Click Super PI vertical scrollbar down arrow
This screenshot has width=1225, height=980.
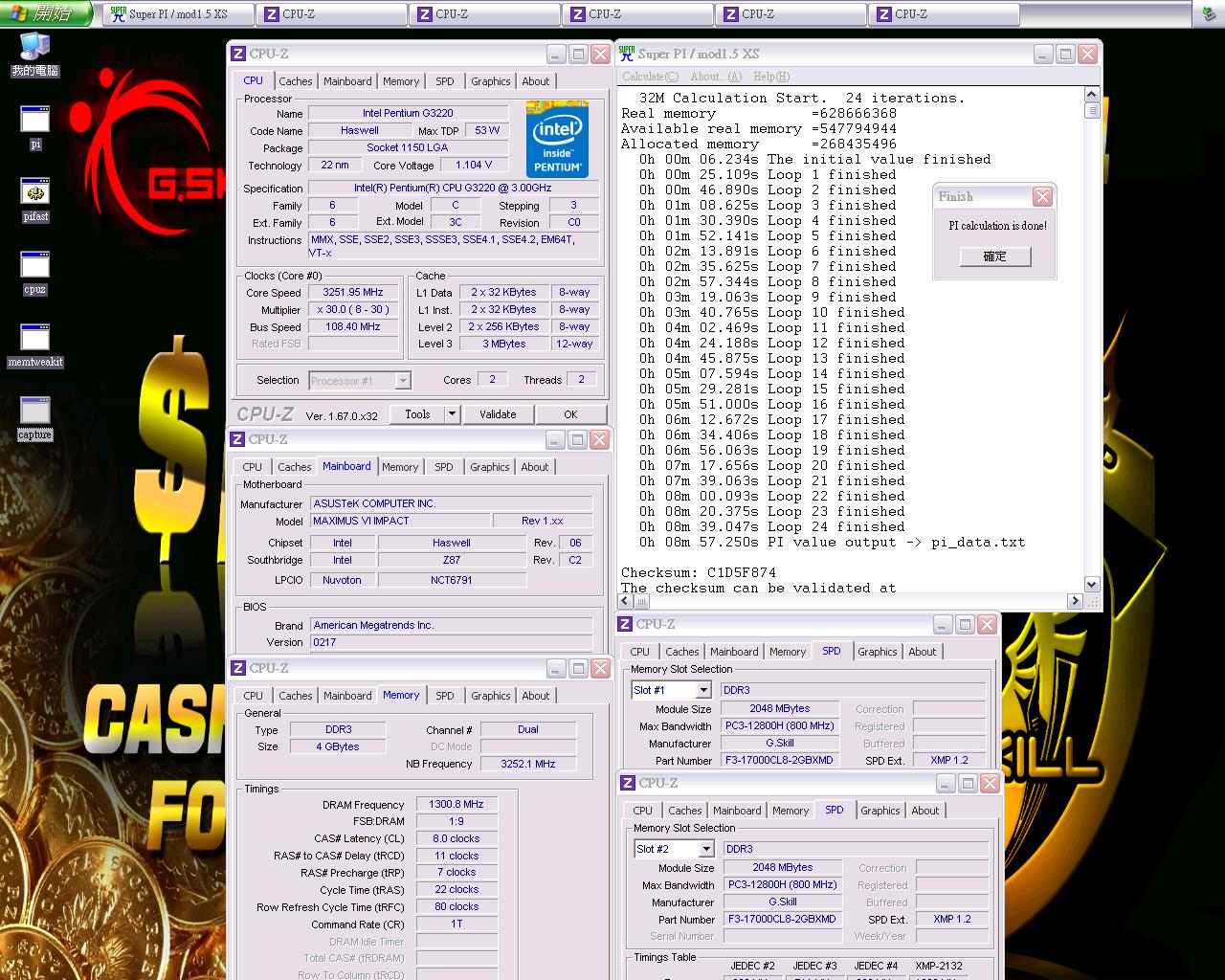tap(1092, 584)
